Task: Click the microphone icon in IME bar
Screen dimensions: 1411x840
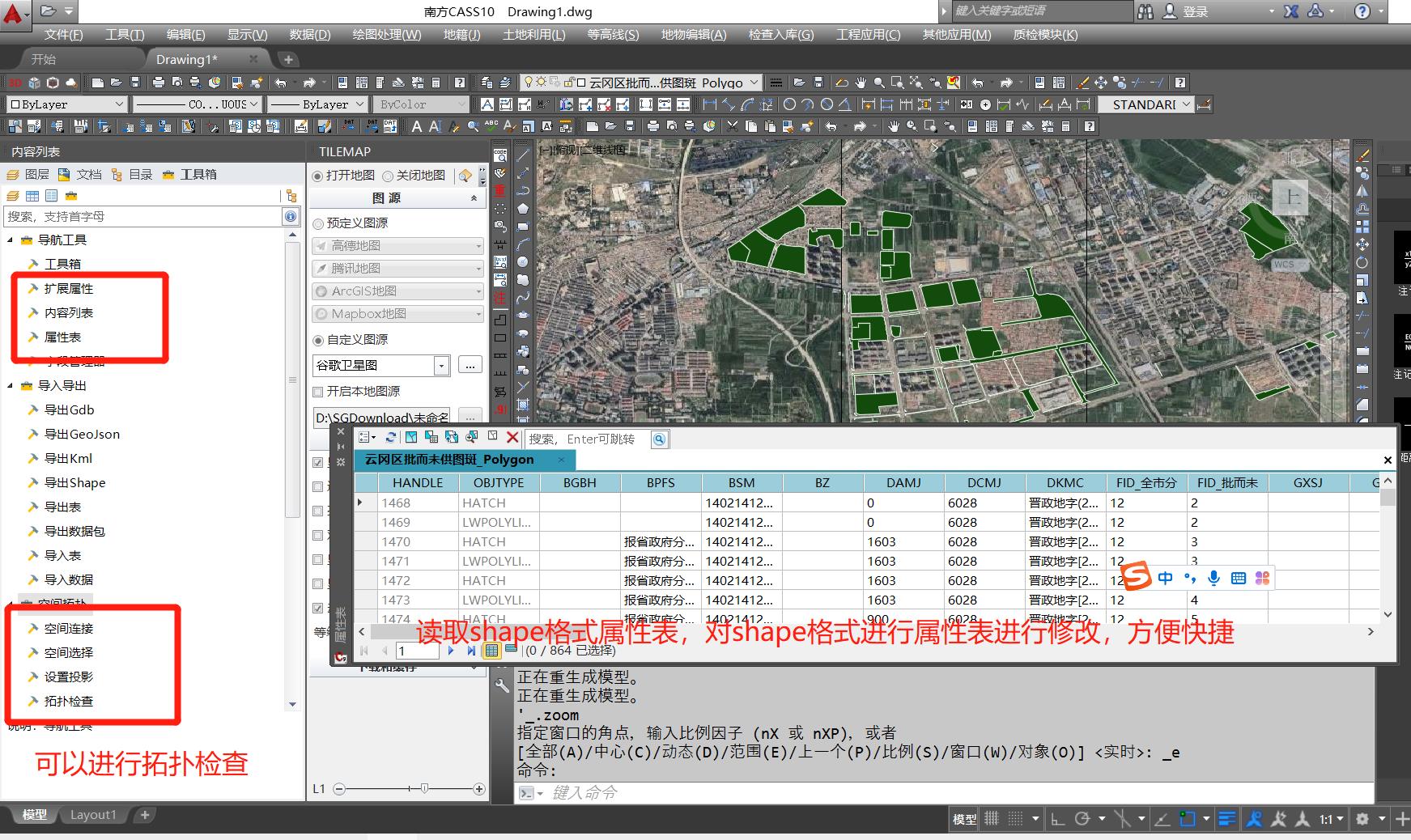Action: [x=1213, y=578]
